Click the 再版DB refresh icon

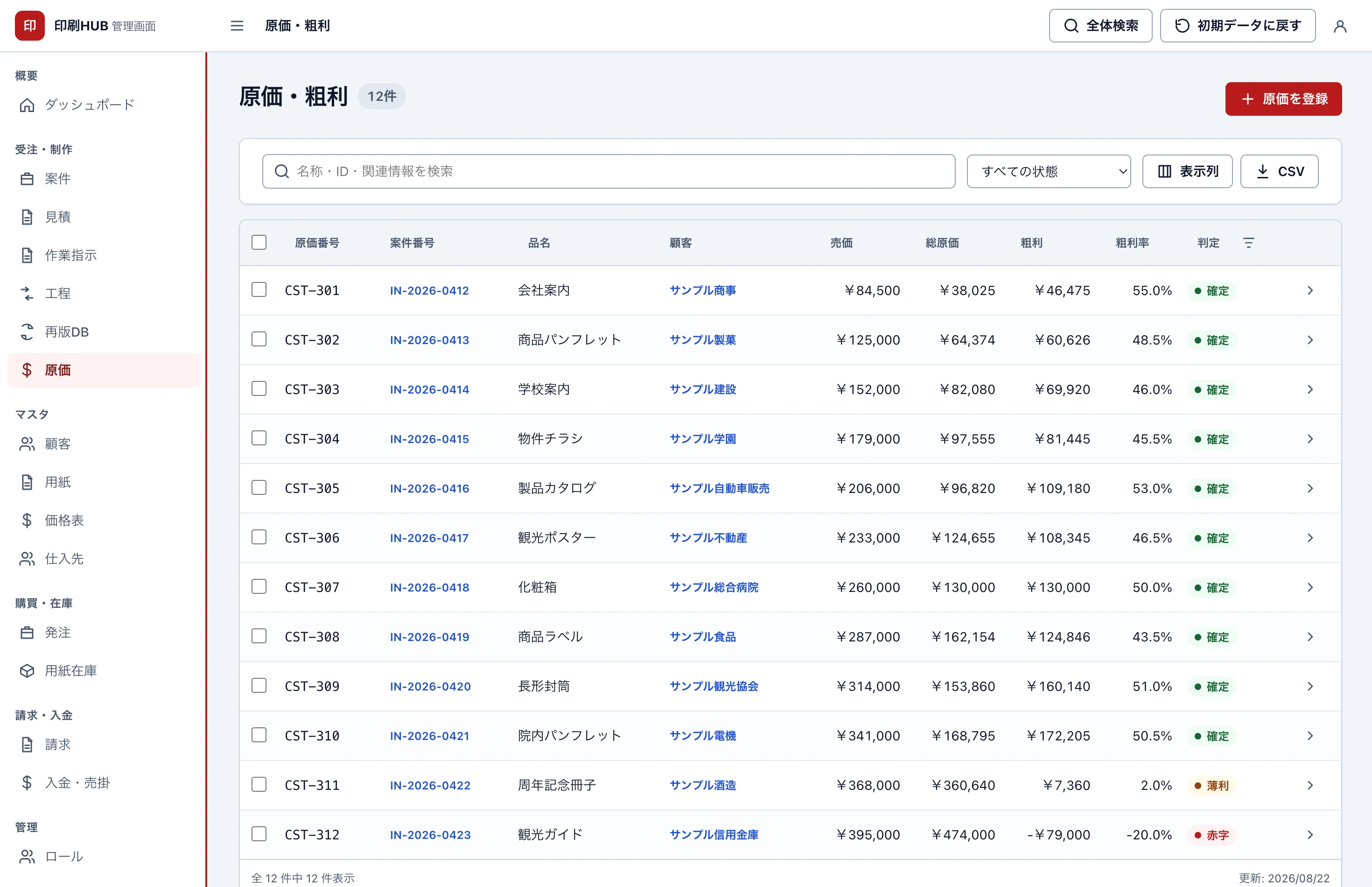pos(27,332)
